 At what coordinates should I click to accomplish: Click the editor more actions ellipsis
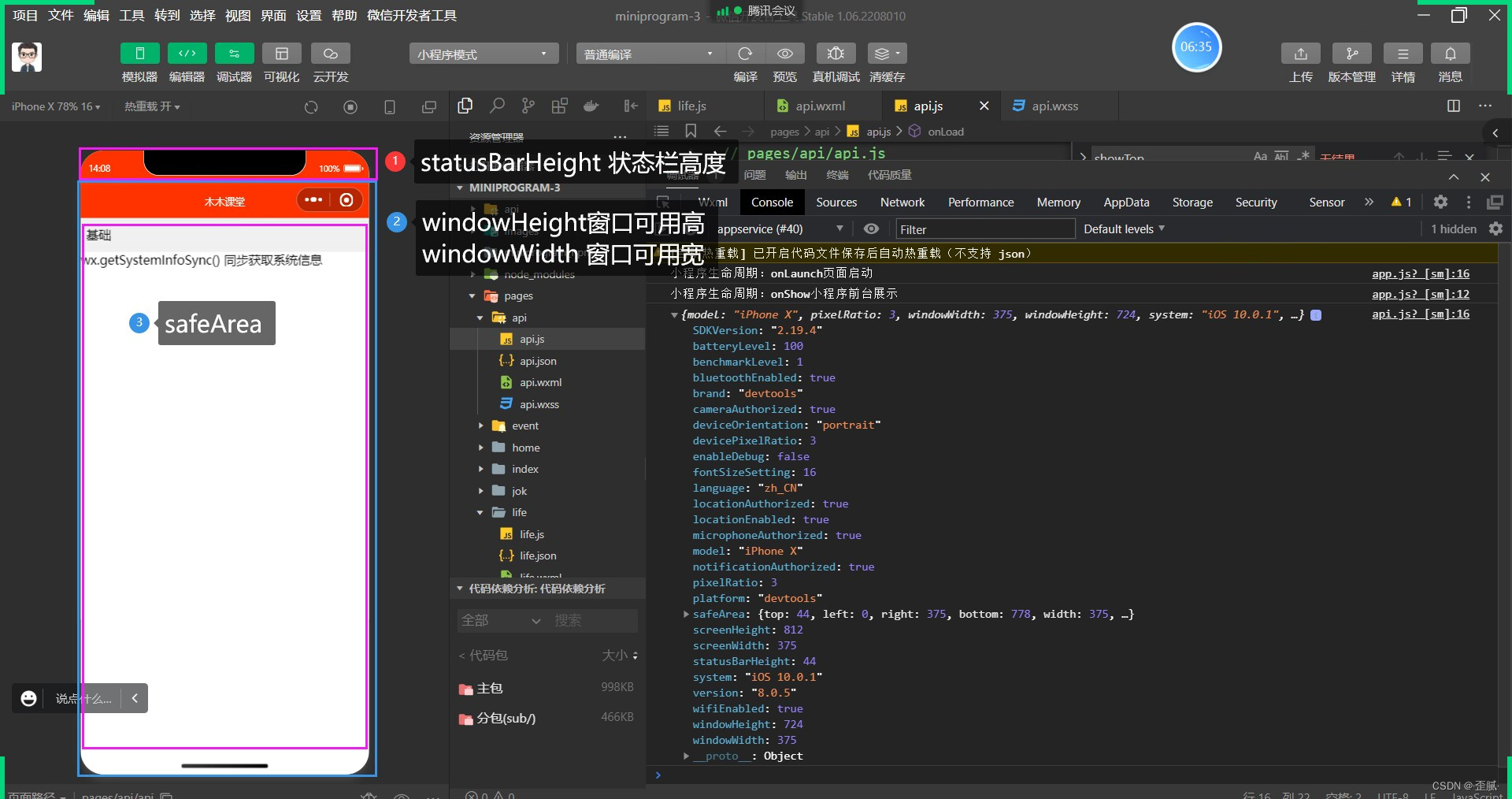tap(1485, 106)
